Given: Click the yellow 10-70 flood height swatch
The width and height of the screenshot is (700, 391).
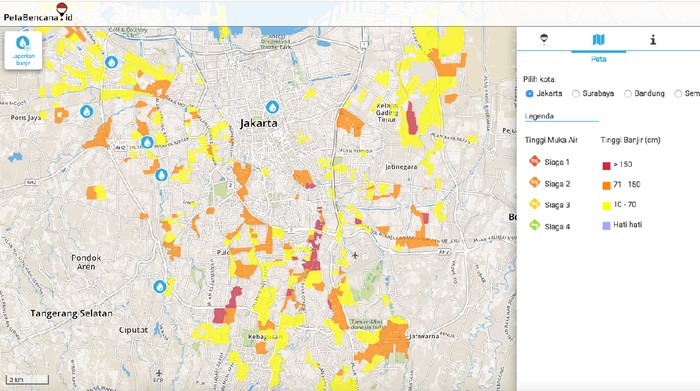Looking at the screenshot, I should 606,206.
